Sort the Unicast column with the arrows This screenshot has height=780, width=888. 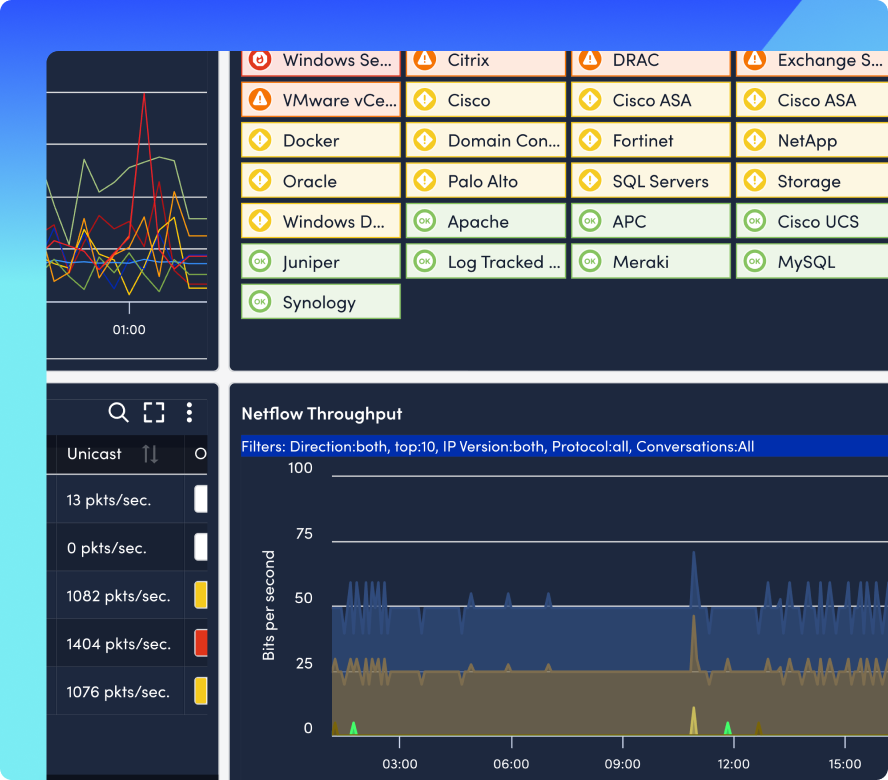pyautogui.click(x=150, y=454)
